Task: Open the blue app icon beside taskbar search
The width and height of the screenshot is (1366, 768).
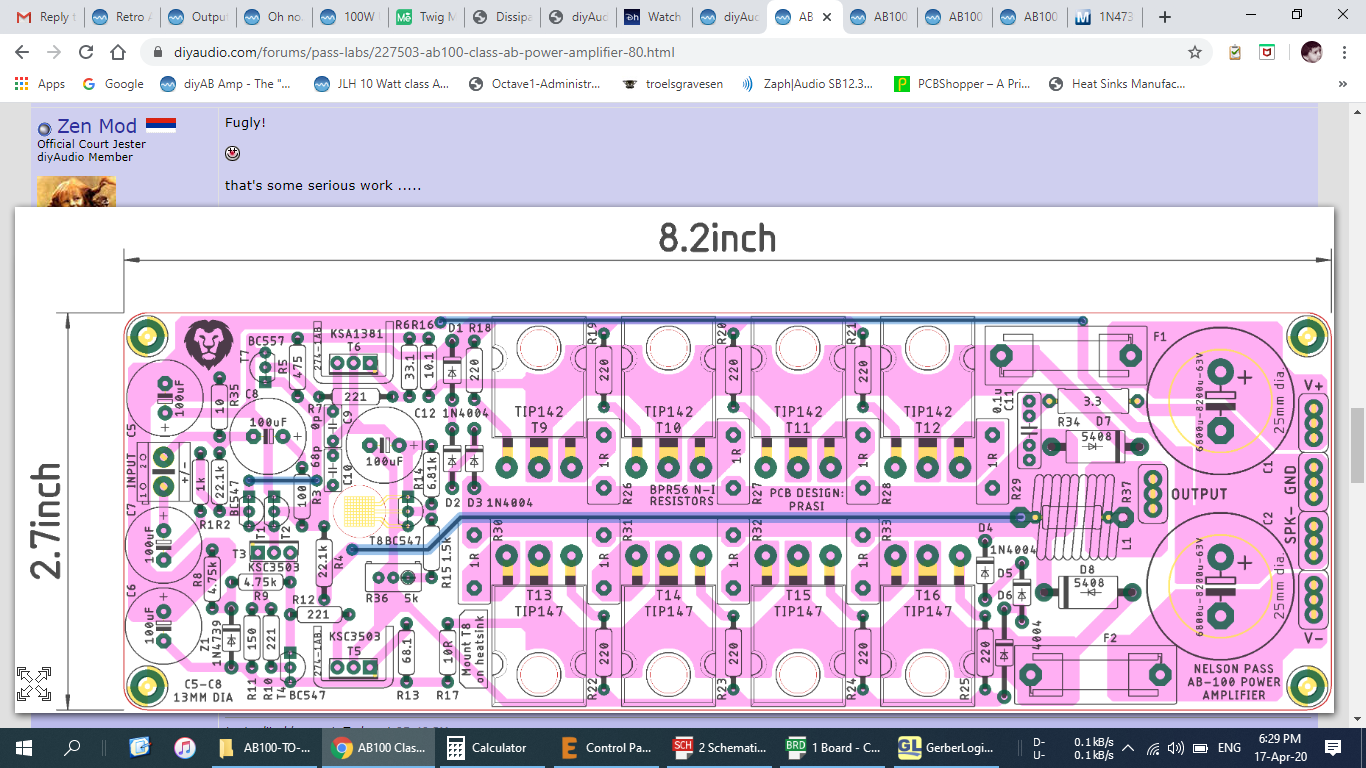Action: [139, 747]
